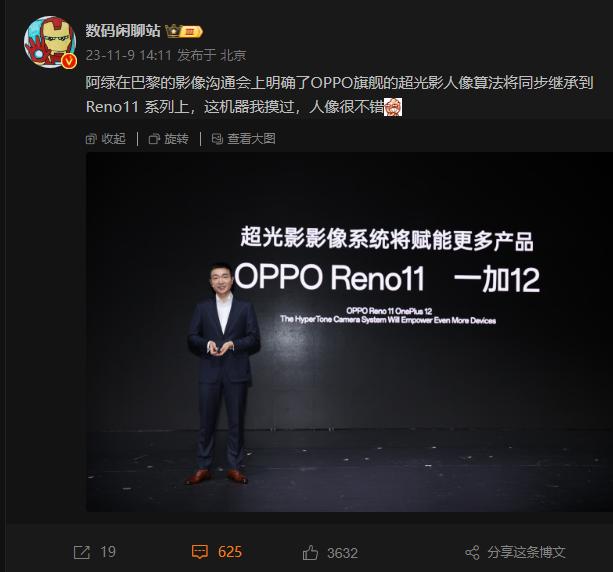Image resolution: width=613 pixels, height=572 pixels.
Task: Click the repost count 19
Action: [x=108, y=552]
